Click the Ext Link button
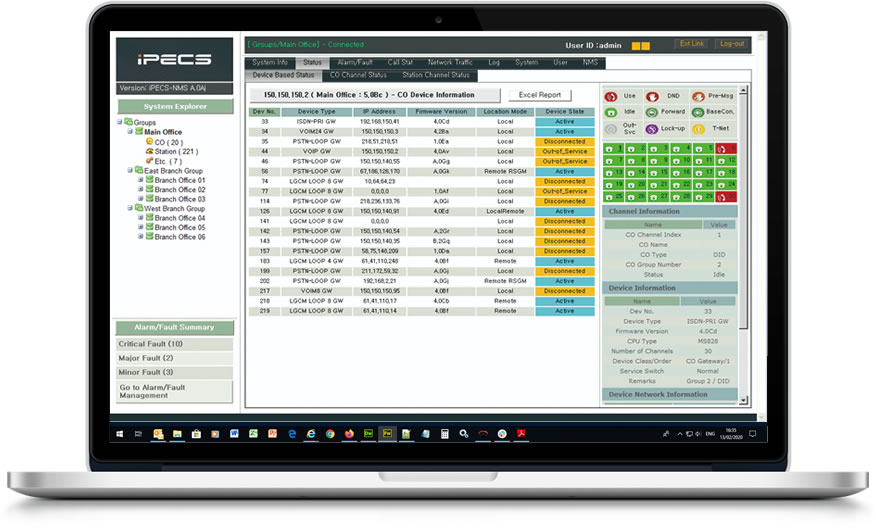 [692, 44]
